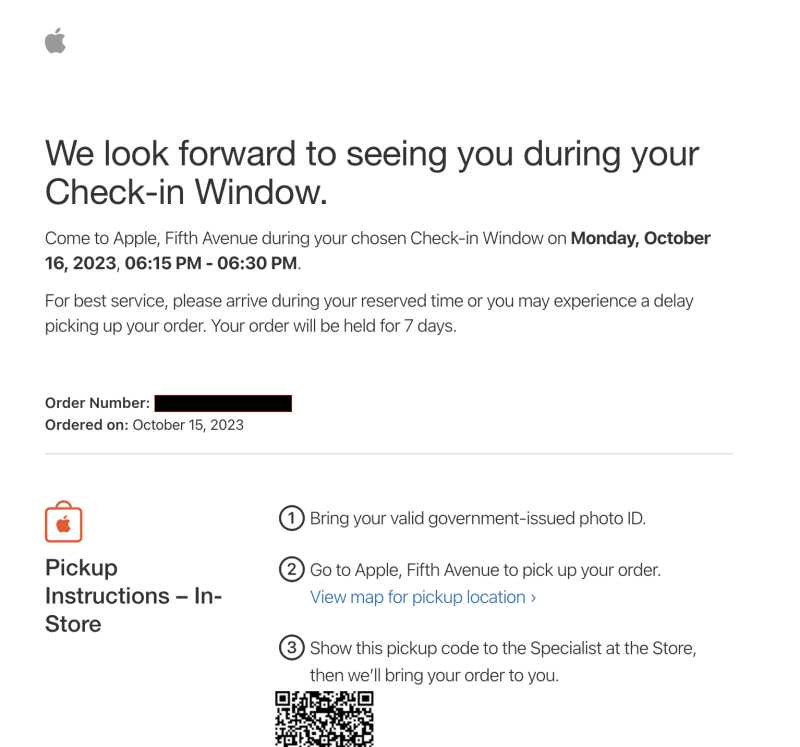Screen dimensions: 800x747
Task: Click the circled number 1 step icon
Action: (291, 518)
